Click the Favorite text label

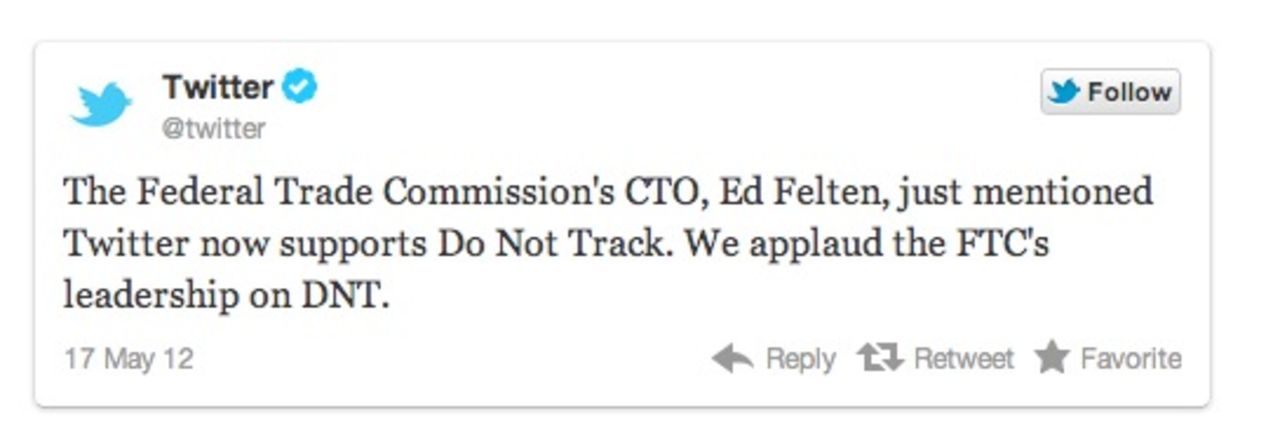pos(1130,358)
